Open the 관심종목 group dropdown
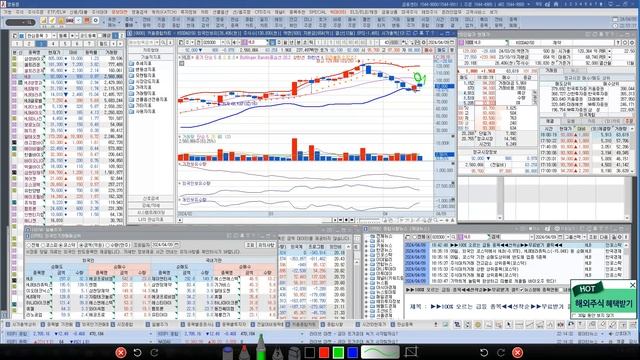The height and width of the screenshot is (360, 640). tap(53, 36)
